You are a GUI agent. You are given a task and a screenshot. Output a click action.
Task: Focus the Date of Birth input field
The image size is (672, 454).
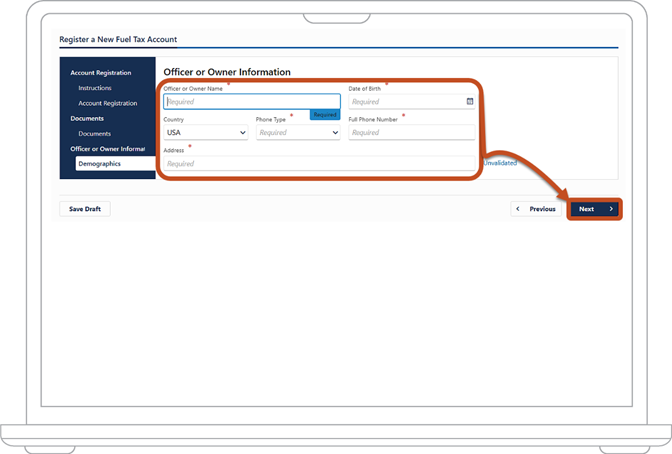[411, 102]
